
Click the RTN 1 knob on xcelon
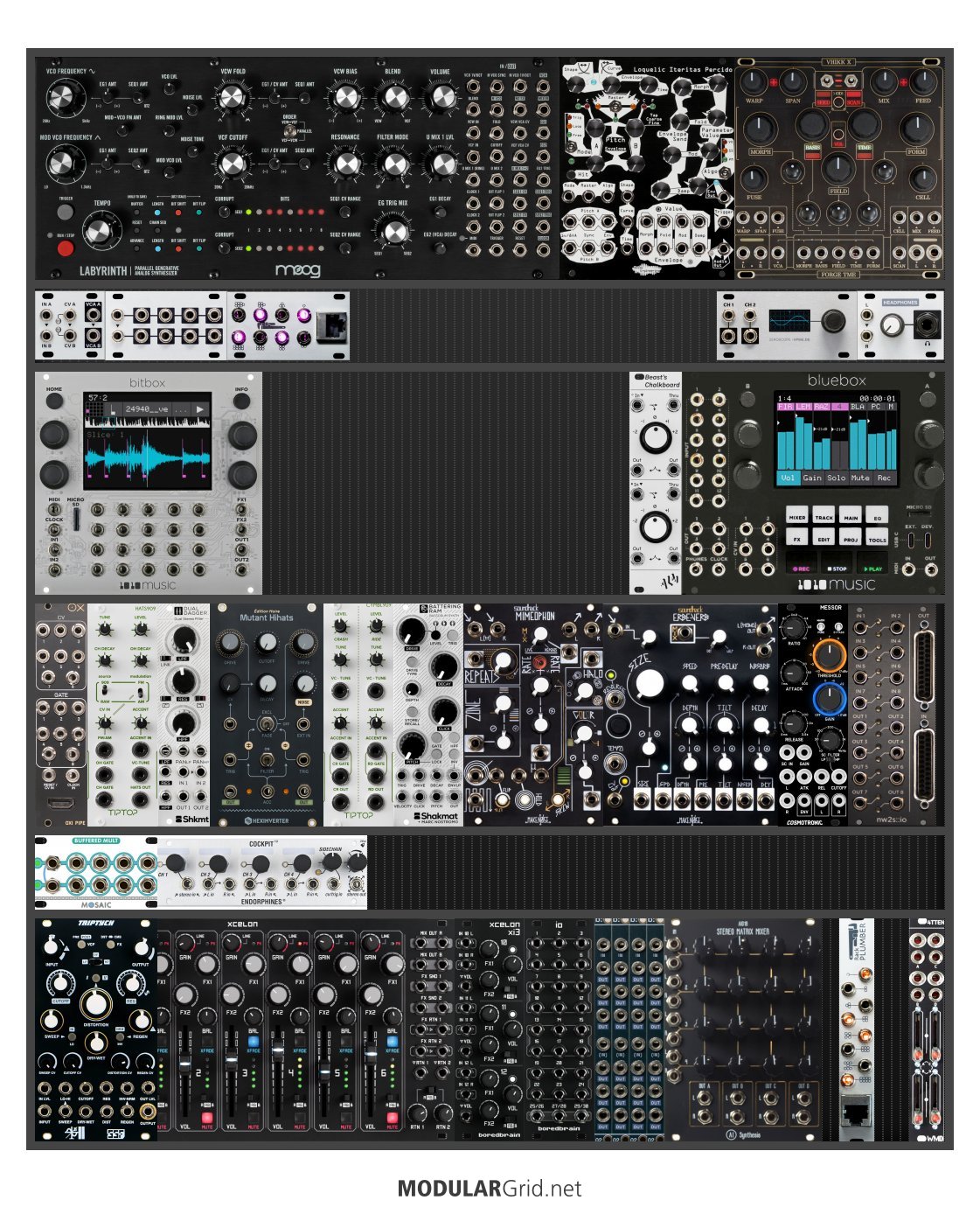point(420,1112)
